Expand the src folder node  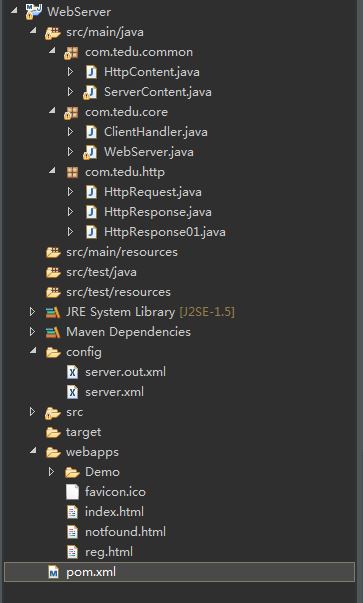click(x=33, y=411)
